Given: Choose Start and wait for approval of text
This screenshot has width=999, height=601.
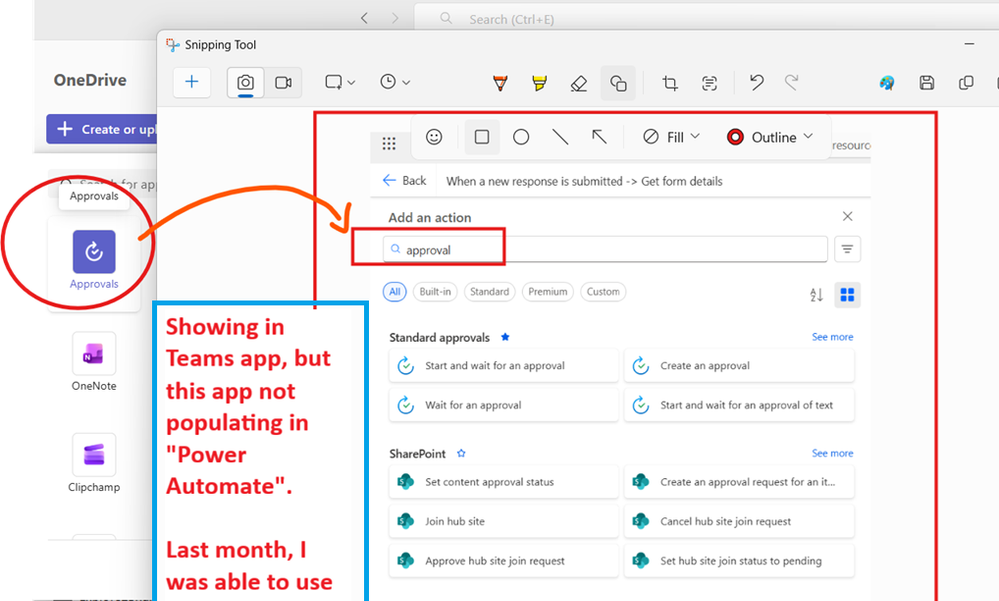Looking at the screenshot, I should pyautogui.click(x=739, y=405).
